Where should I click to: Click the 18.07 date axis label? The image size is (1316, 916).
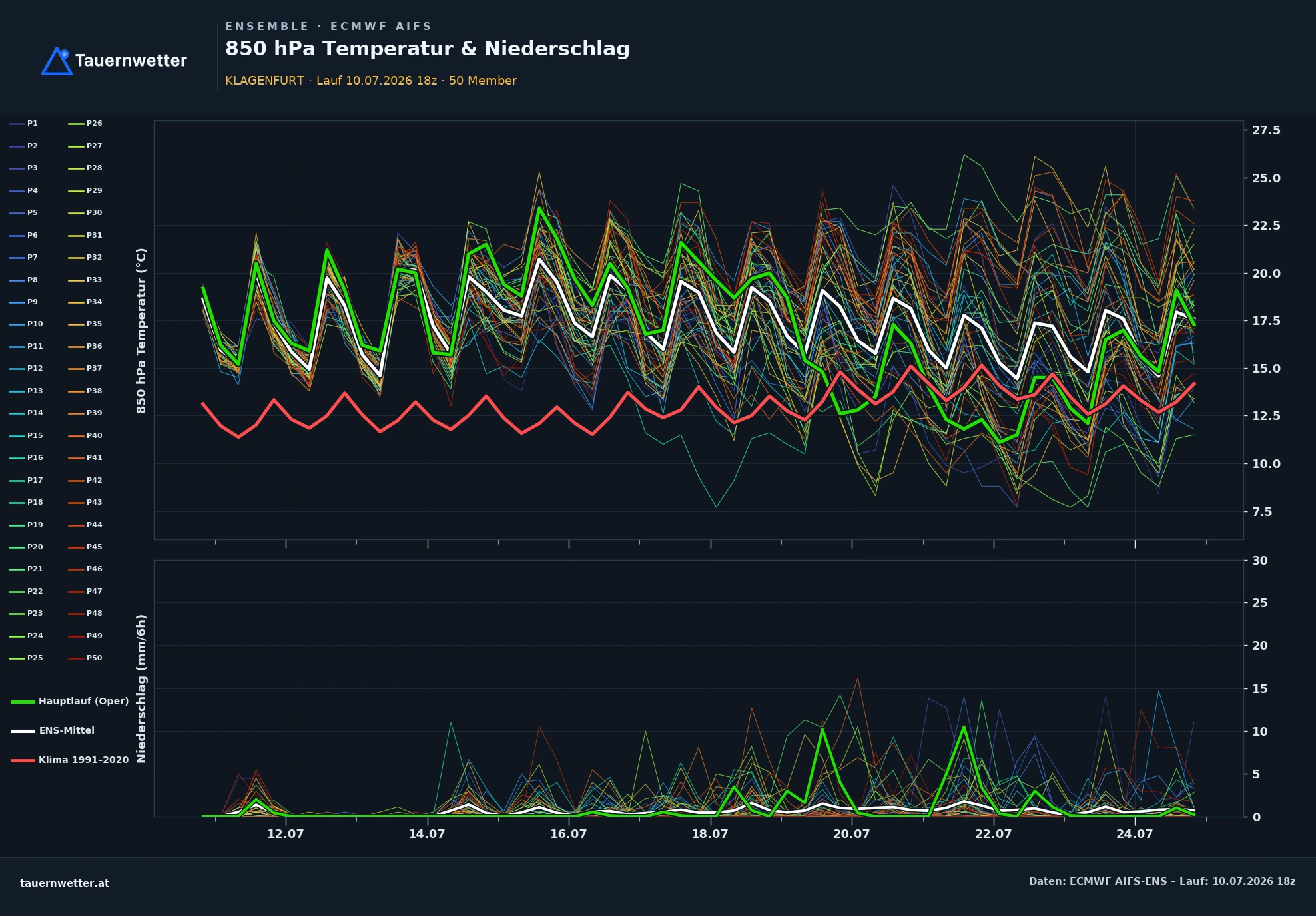tap(710, 834)
